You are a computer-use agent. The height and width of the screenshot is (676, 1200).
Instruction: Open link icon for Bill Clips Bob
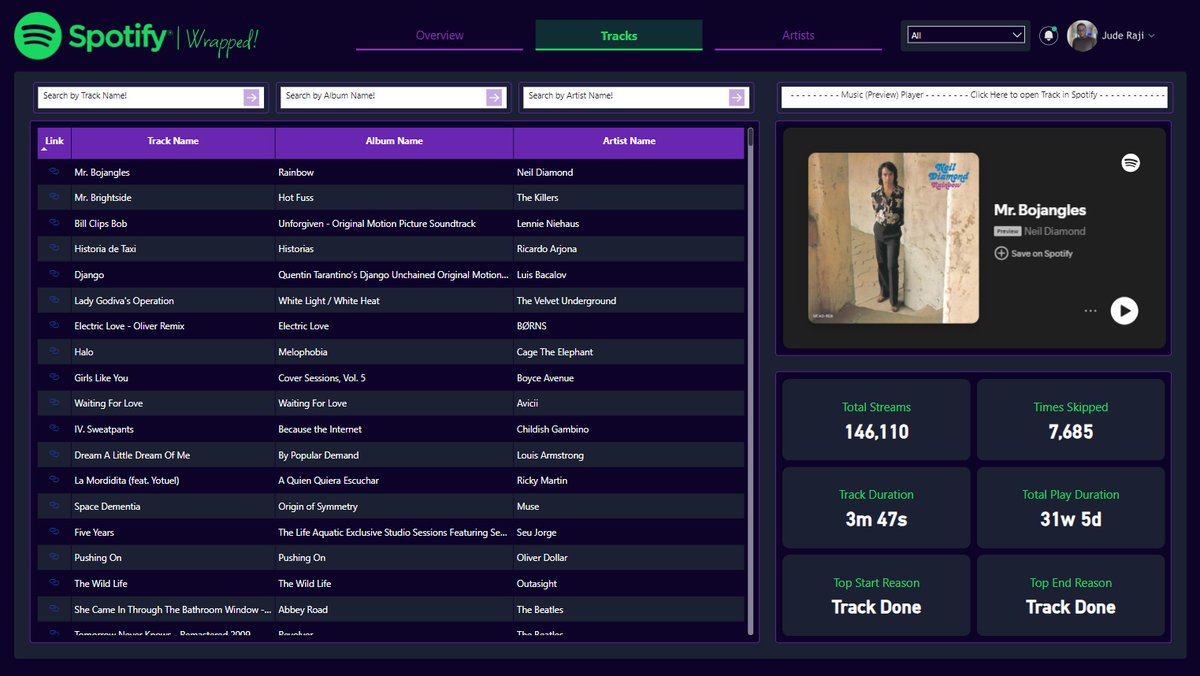pos(54,223)
